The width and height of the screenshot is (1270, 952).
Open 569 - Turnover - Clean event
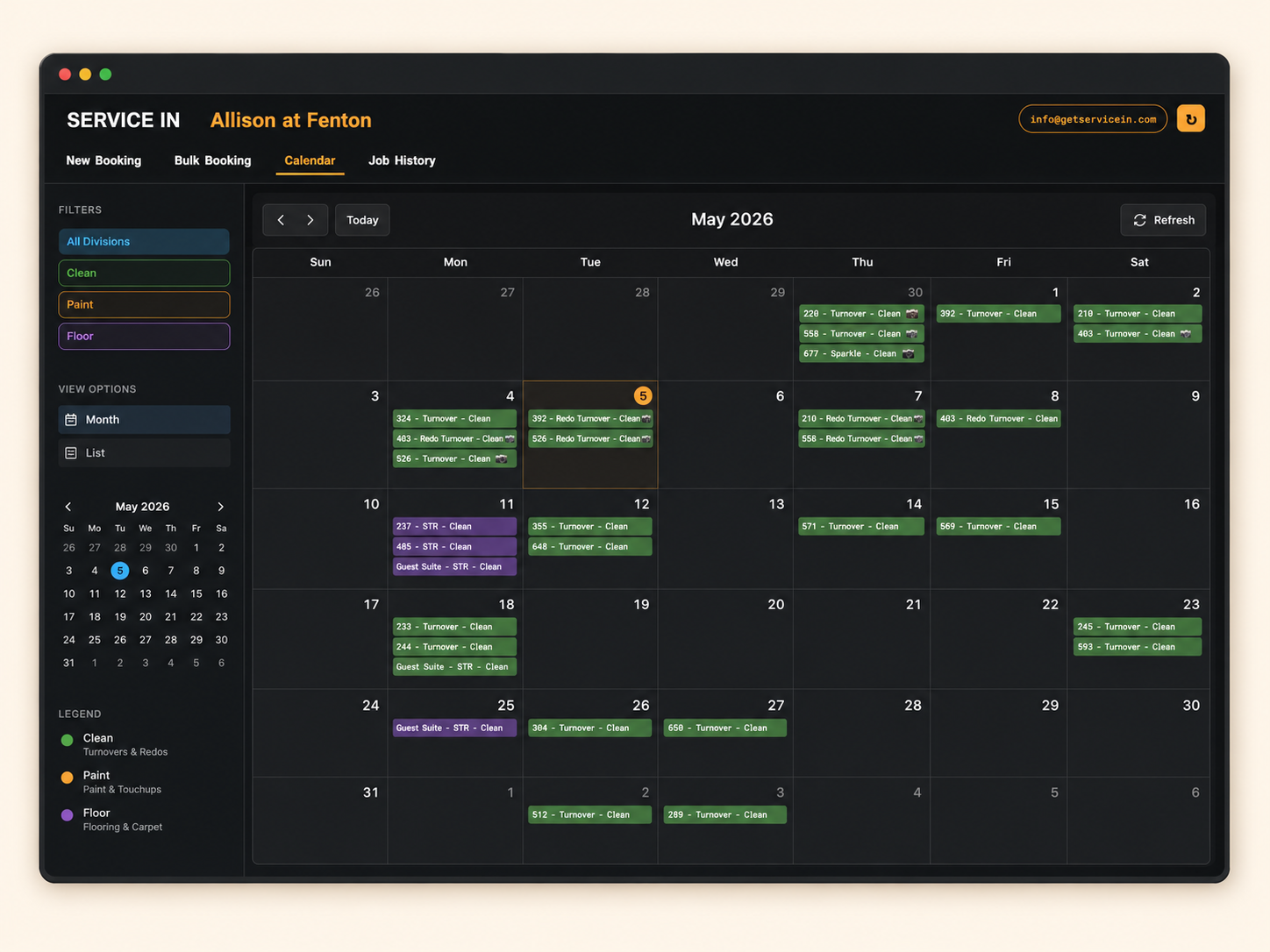coord(998,527)
